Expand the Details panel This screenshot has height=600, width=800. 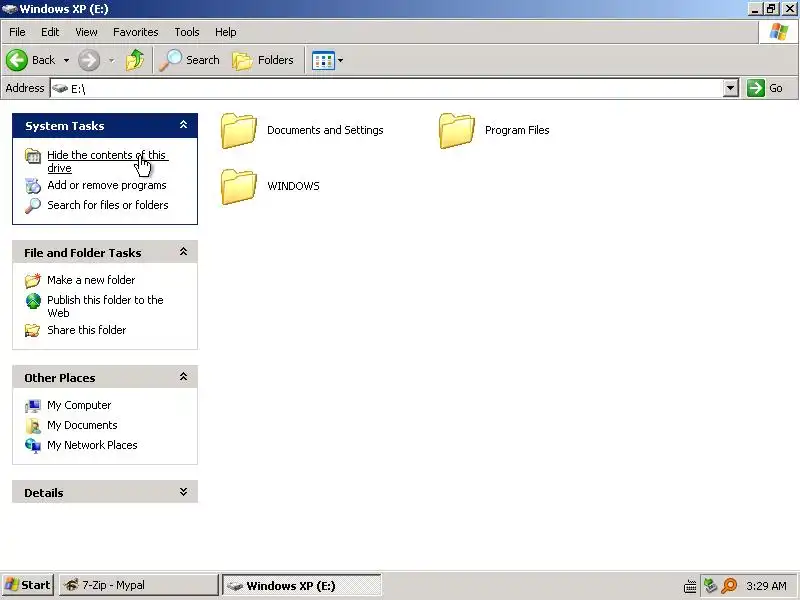click(x=183, y=492)
